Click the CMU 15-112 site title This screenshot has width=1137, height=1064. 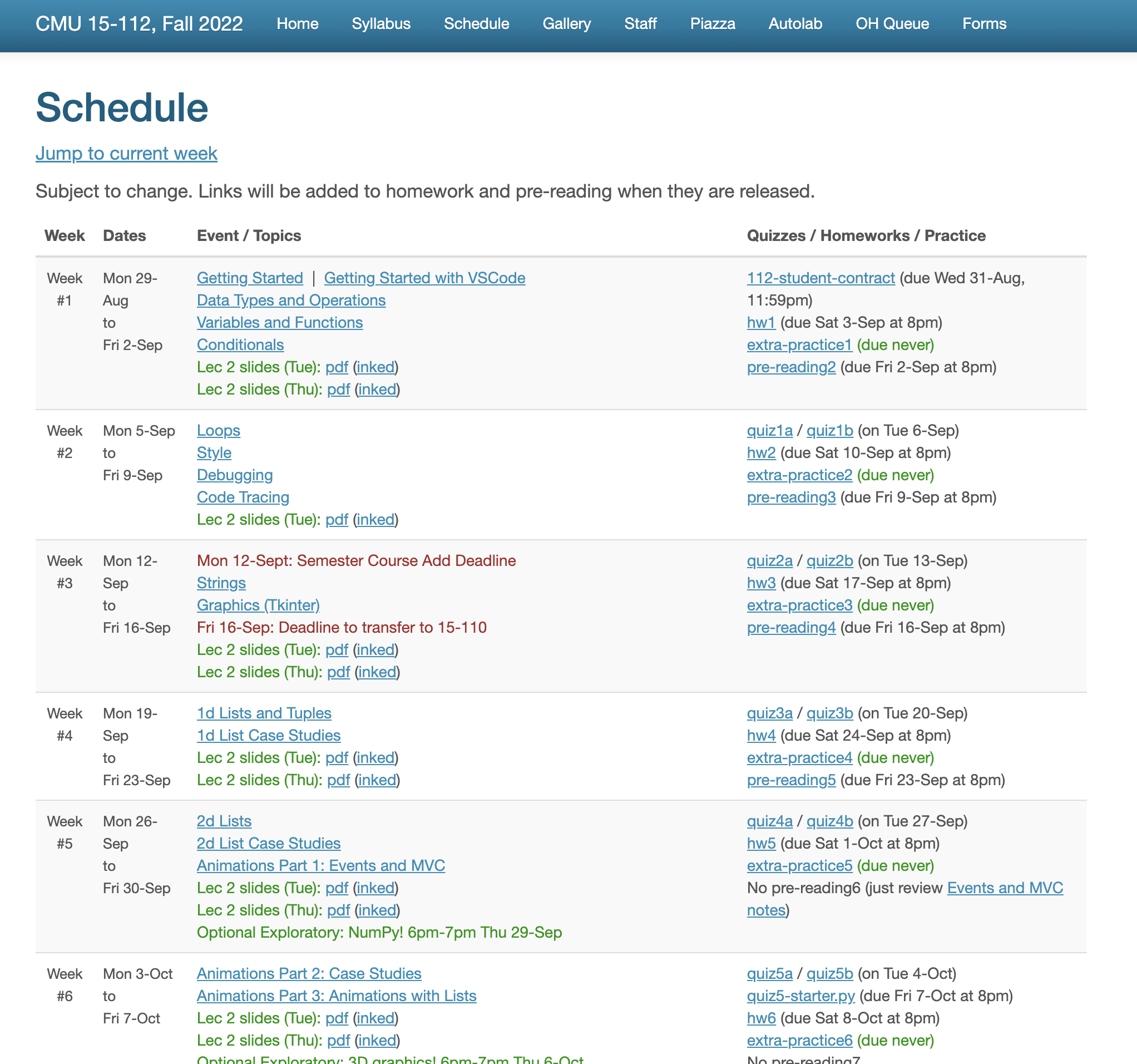(x=139, y=23)
